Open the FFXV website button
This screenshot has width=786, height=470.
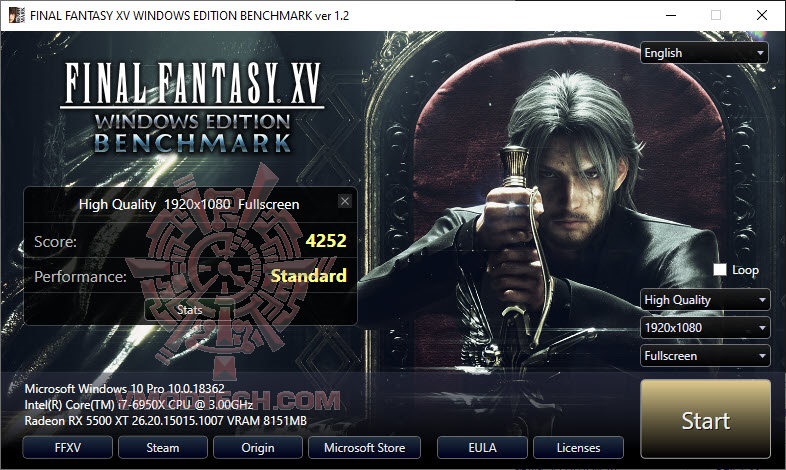pos(67,447)
